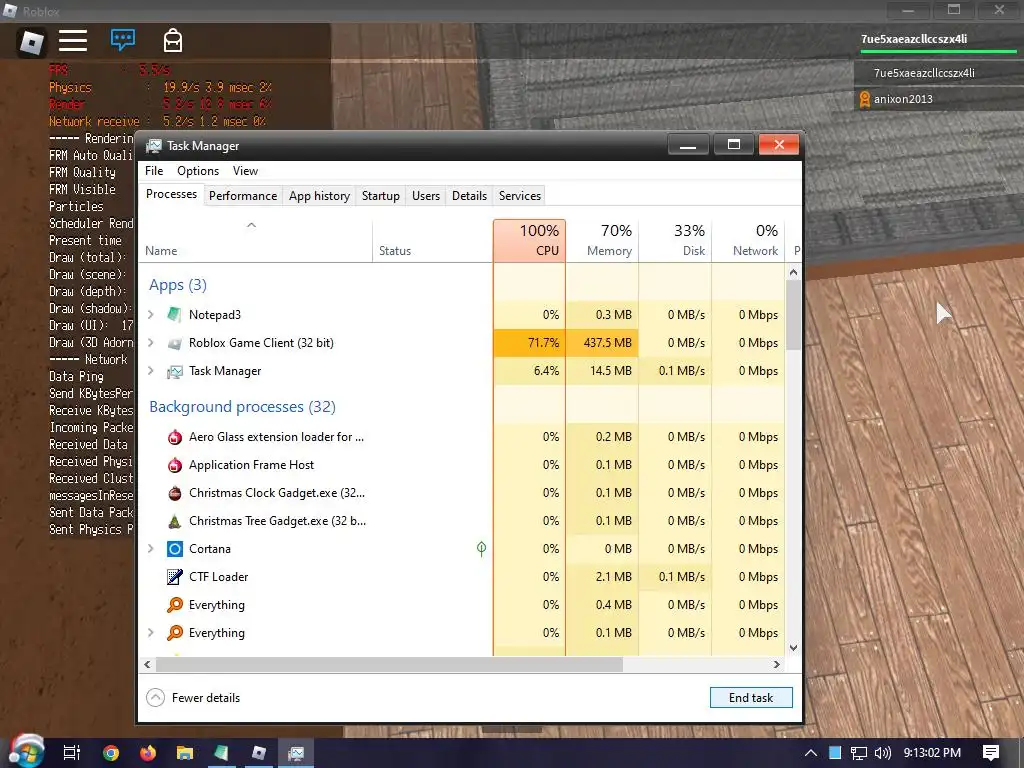Click Cortana's green leaf suspended status icon
This screenshot has height=768, width=1024.
tap(481, 549)
